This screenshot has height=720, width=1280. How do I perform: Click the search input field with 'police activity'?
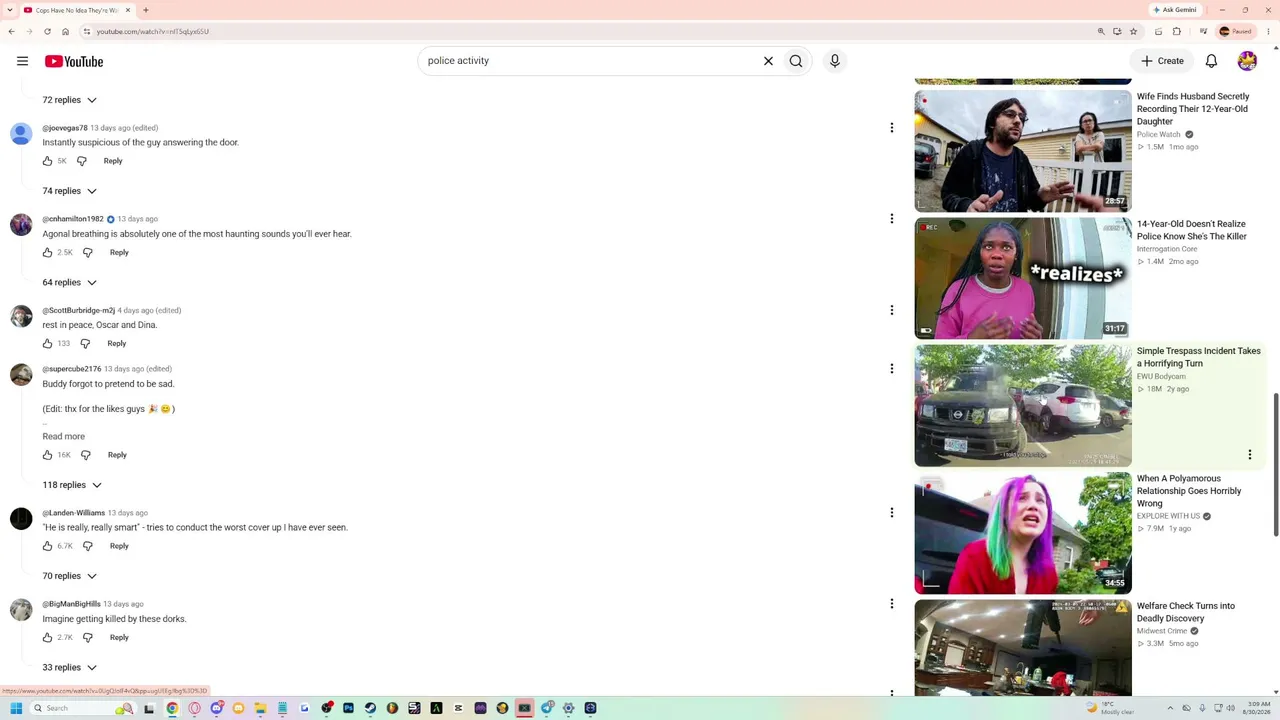590,61
